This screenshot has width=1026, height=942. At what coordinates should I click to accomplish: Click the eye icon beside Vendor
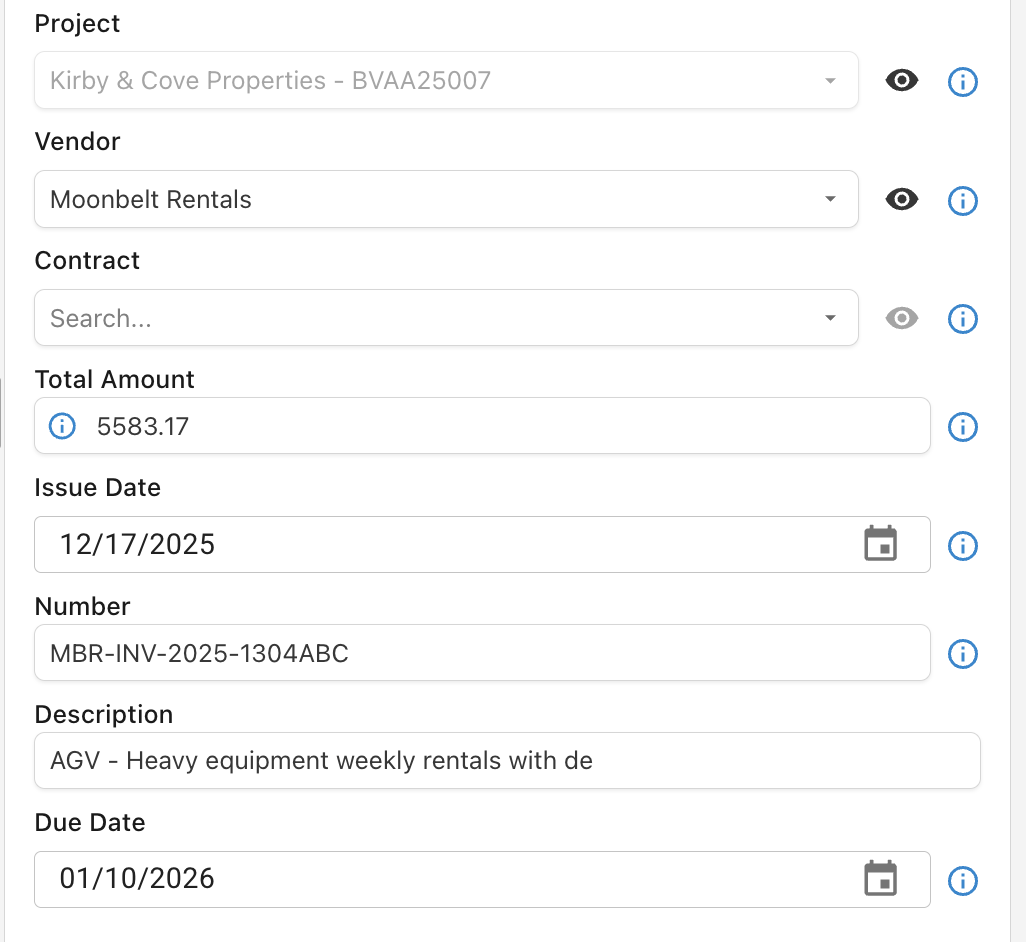[901, 200]
